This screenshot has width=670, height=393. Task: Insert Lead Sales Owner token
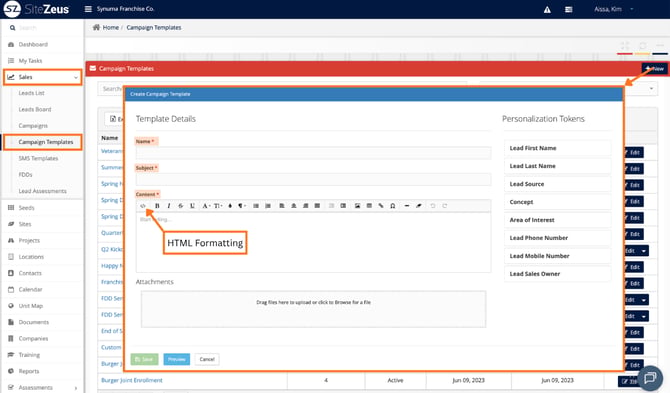[x=557, y=274]
